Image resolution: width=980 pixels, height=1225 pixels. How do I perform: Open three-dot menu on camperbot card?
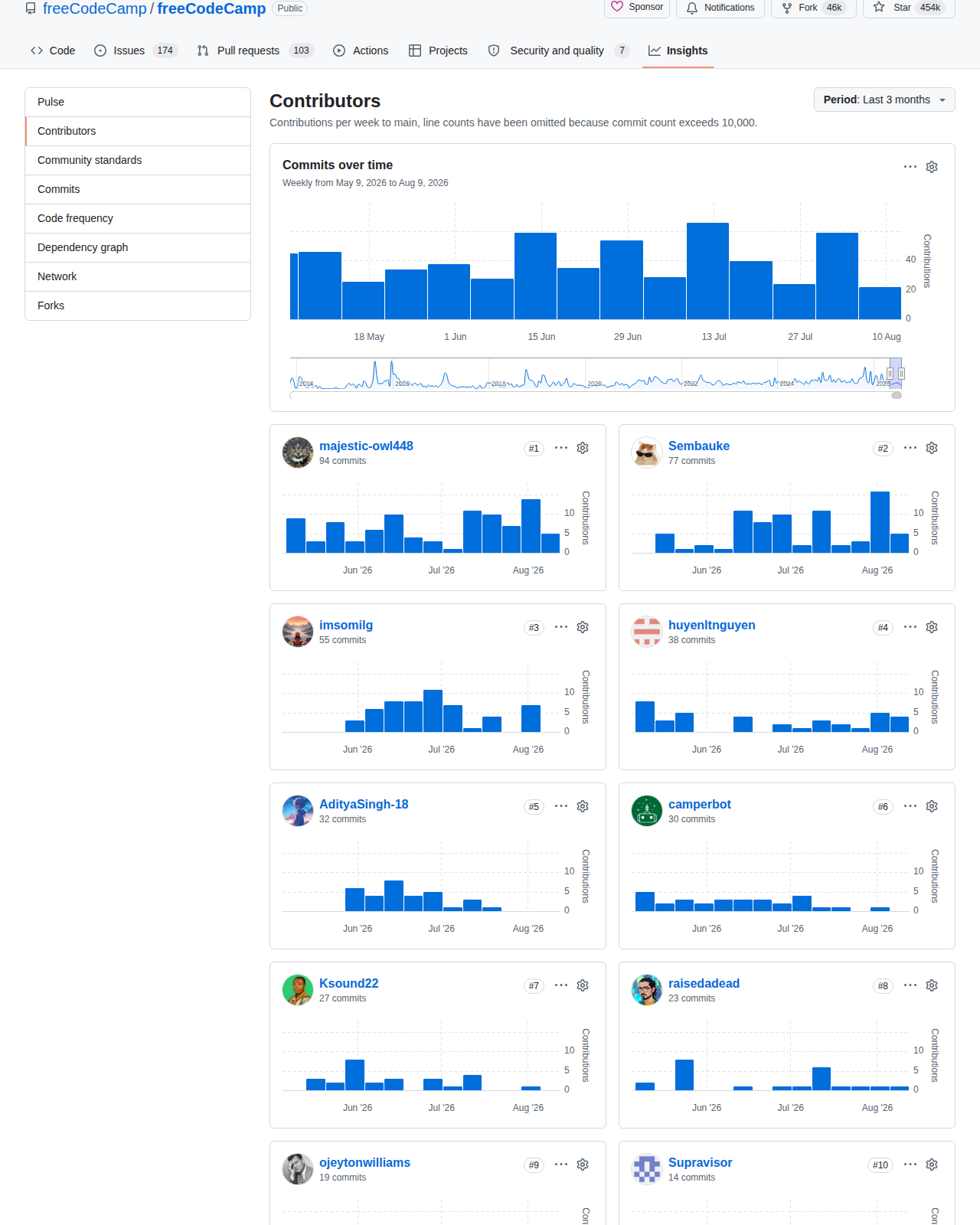point(910,806)
